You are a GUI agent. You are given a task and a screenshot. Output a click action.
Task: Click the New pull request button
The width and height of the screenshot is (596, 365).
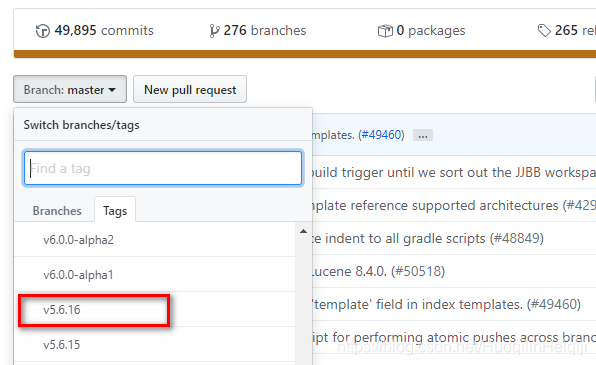pyautogui.click(x=190, y=89)
